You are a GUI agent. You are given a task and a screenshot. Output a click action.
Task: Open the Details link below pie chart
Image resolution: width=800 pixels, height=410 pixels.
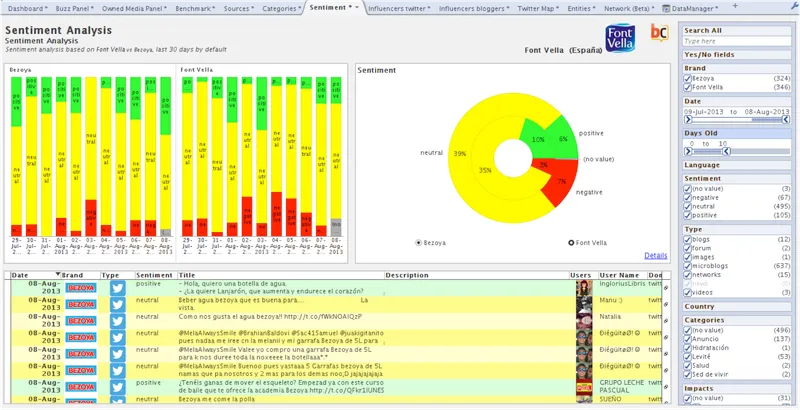(x=656, y=255)
